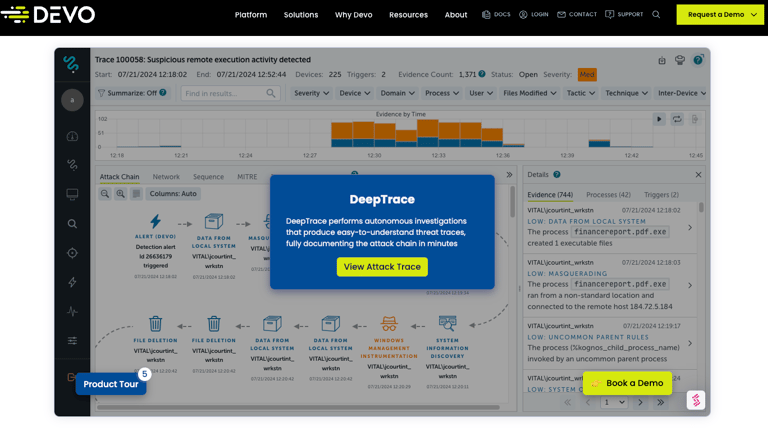Open the Contact link
Screen dimensions: 768x431
[x=577, y=15]
